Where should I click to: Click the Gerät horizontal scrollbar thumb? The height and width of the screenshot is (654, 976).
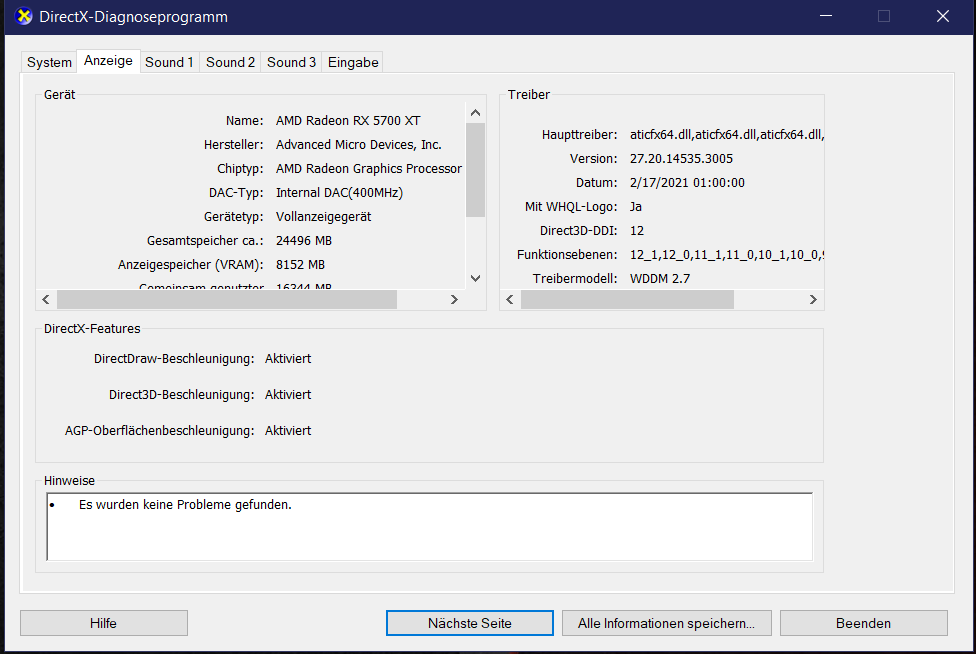click(x=227, y=299)
